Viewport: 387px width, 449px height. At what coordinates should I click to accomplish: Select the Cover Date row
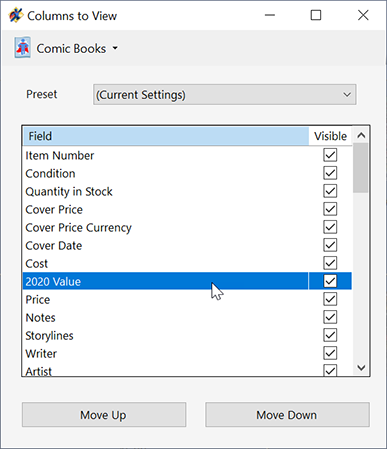pyautogui.click(x=187, y=245)
